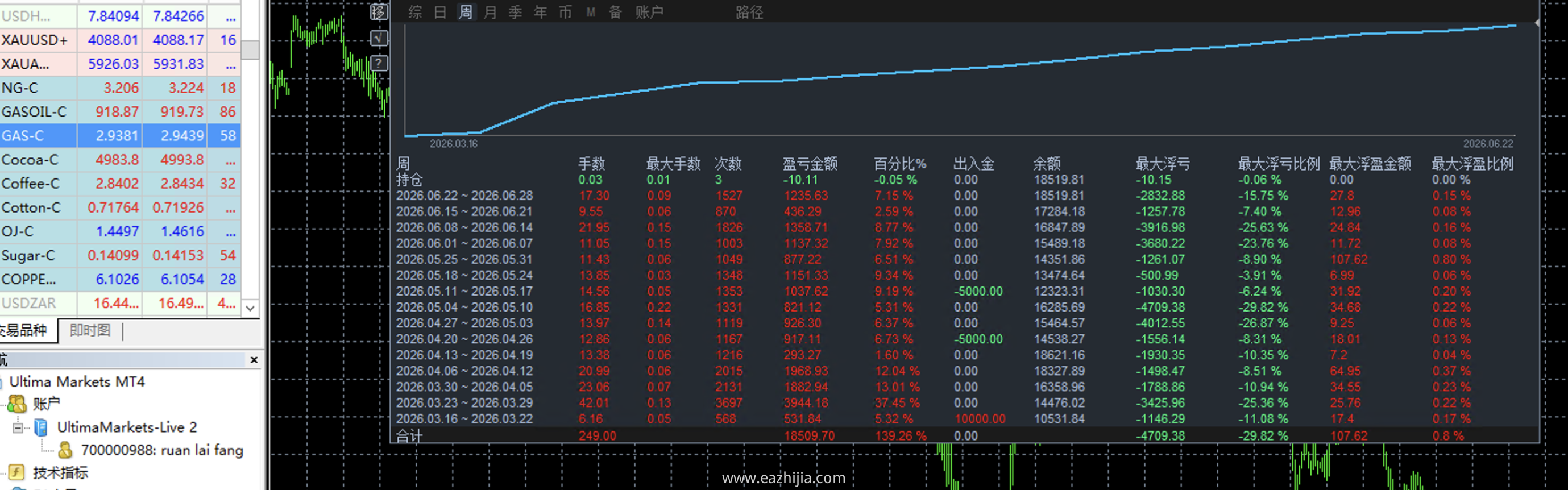The width and height of the screenshot is (1568, 490).
Task: Switch to the 年 yearly tab
Action: point(540,12)
